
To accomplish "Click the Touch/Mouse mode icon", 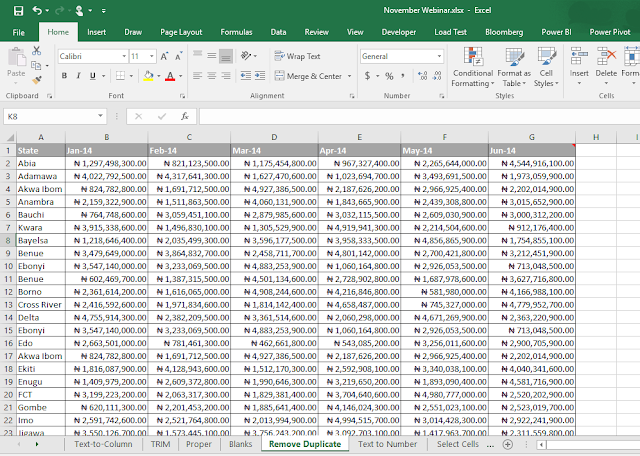I will click(x=79, y=11).
